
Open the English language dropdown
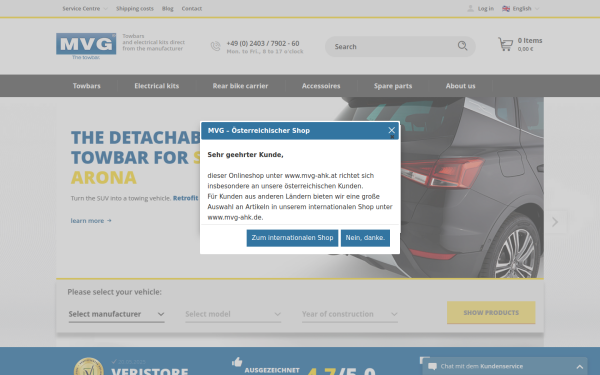pyautogui.click(x=521, y=8)
